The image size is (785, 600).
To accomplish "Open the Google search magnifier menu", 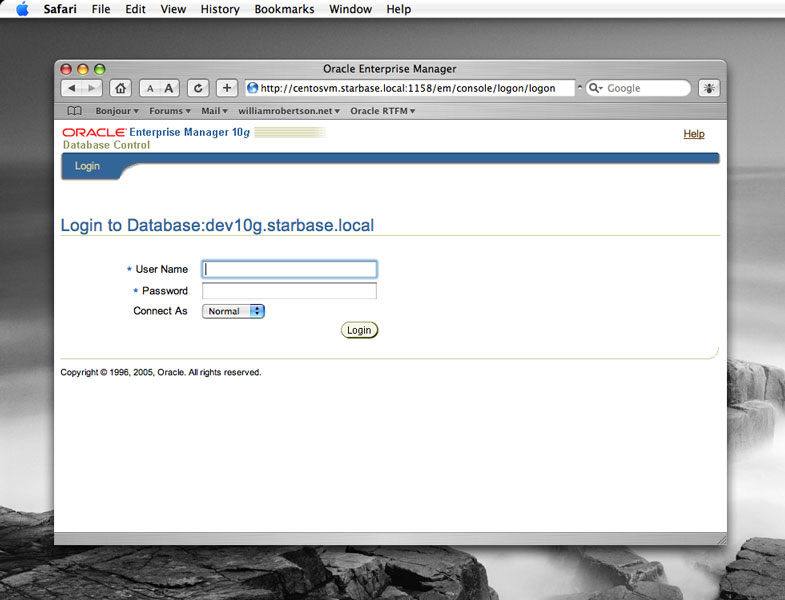I will pos(595,88).
